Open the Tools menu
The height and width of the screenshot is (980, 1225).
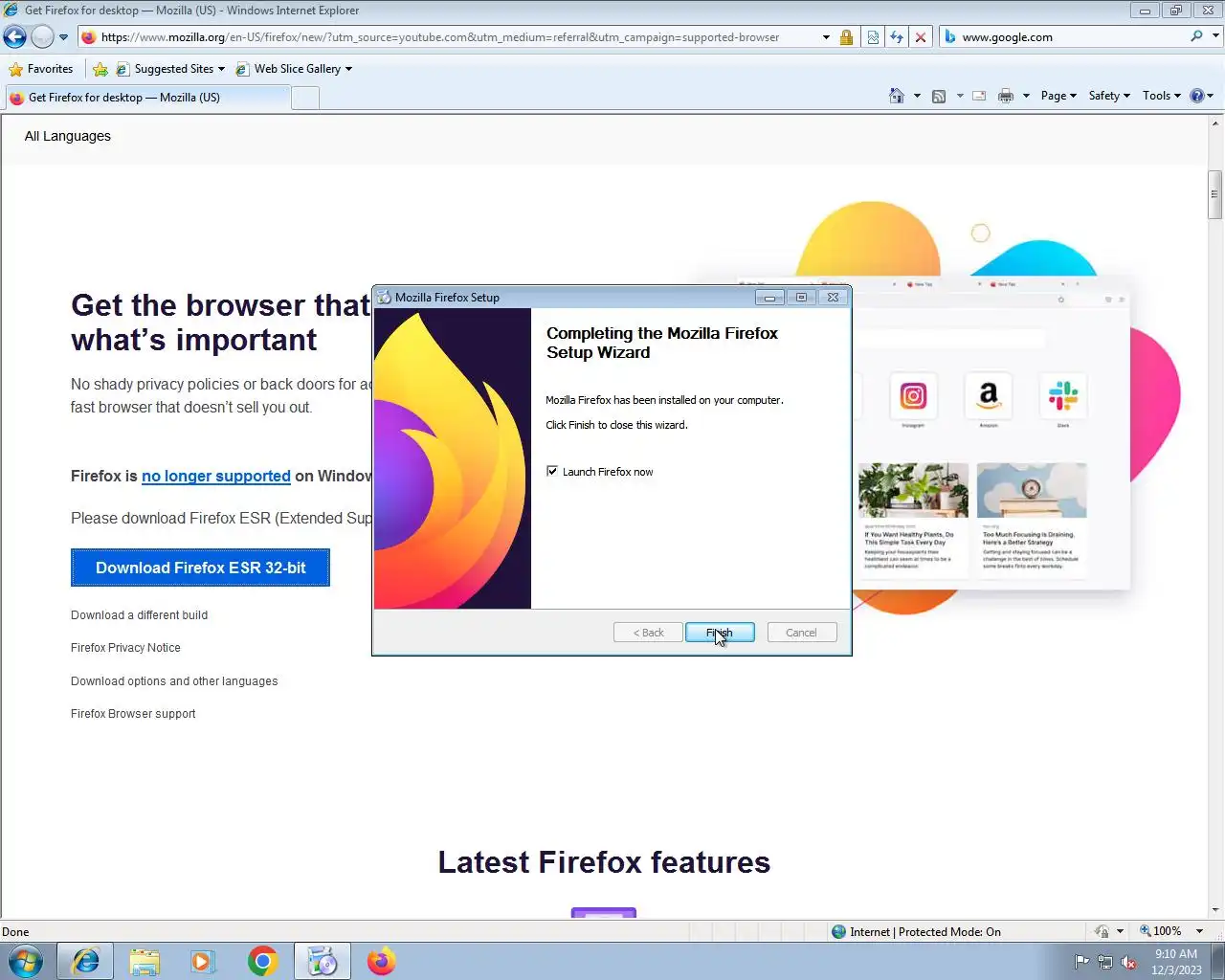(x=1161, y=96)
